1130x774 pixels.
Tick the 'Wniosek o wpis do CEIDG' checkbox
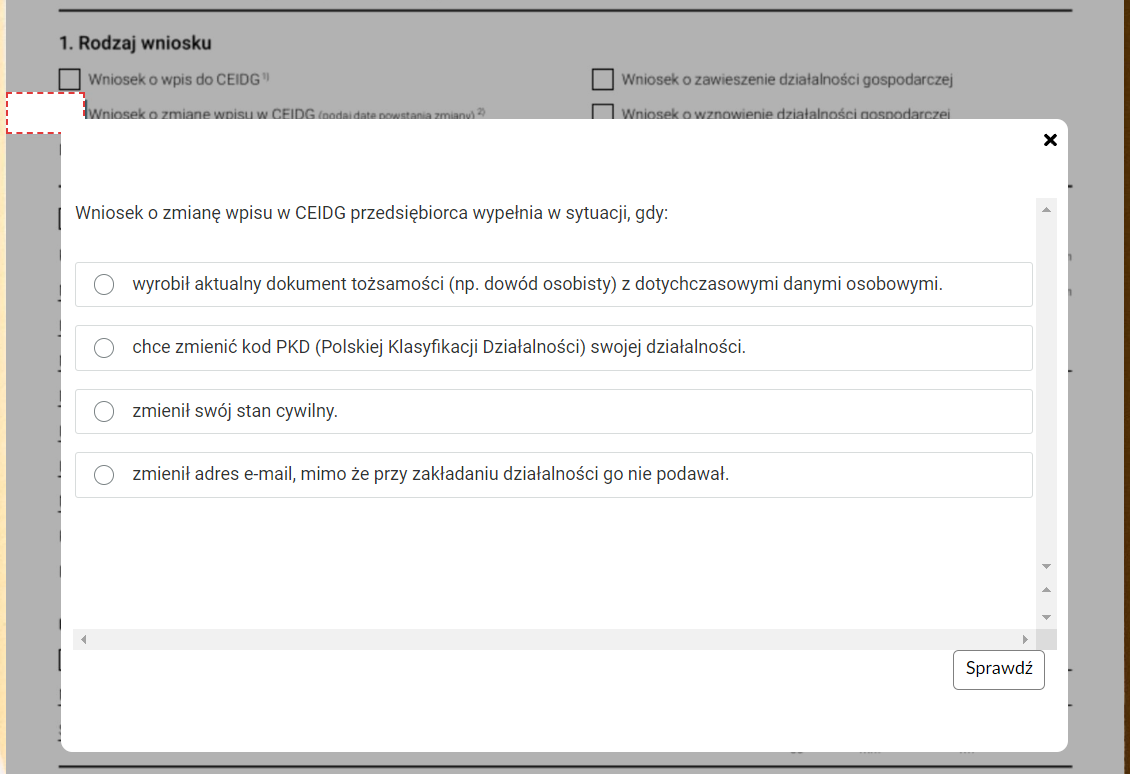tap(69, 79)
